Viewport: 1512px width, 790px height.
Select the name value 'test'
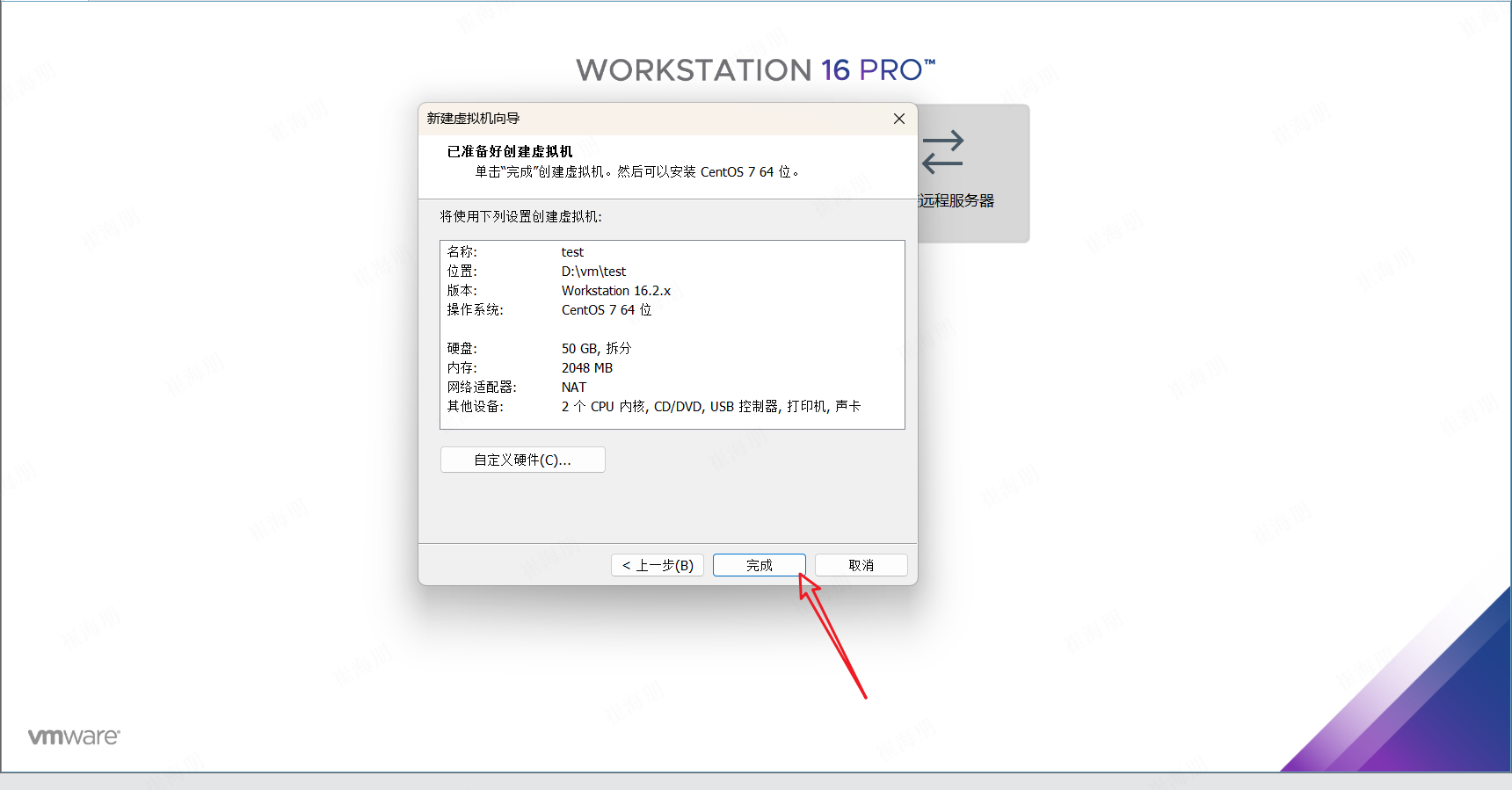(x=572, y=252)
